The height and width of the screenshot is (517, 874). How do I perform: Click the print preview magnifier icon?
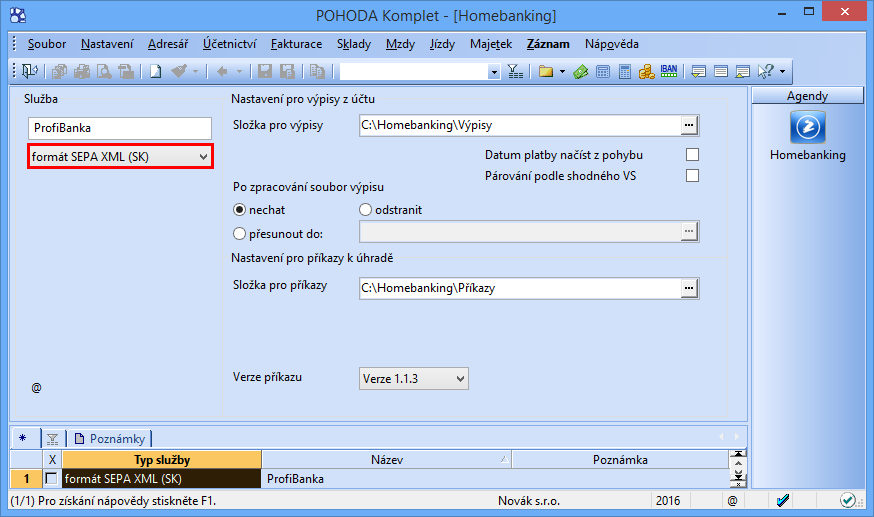(x=104, y=71)
